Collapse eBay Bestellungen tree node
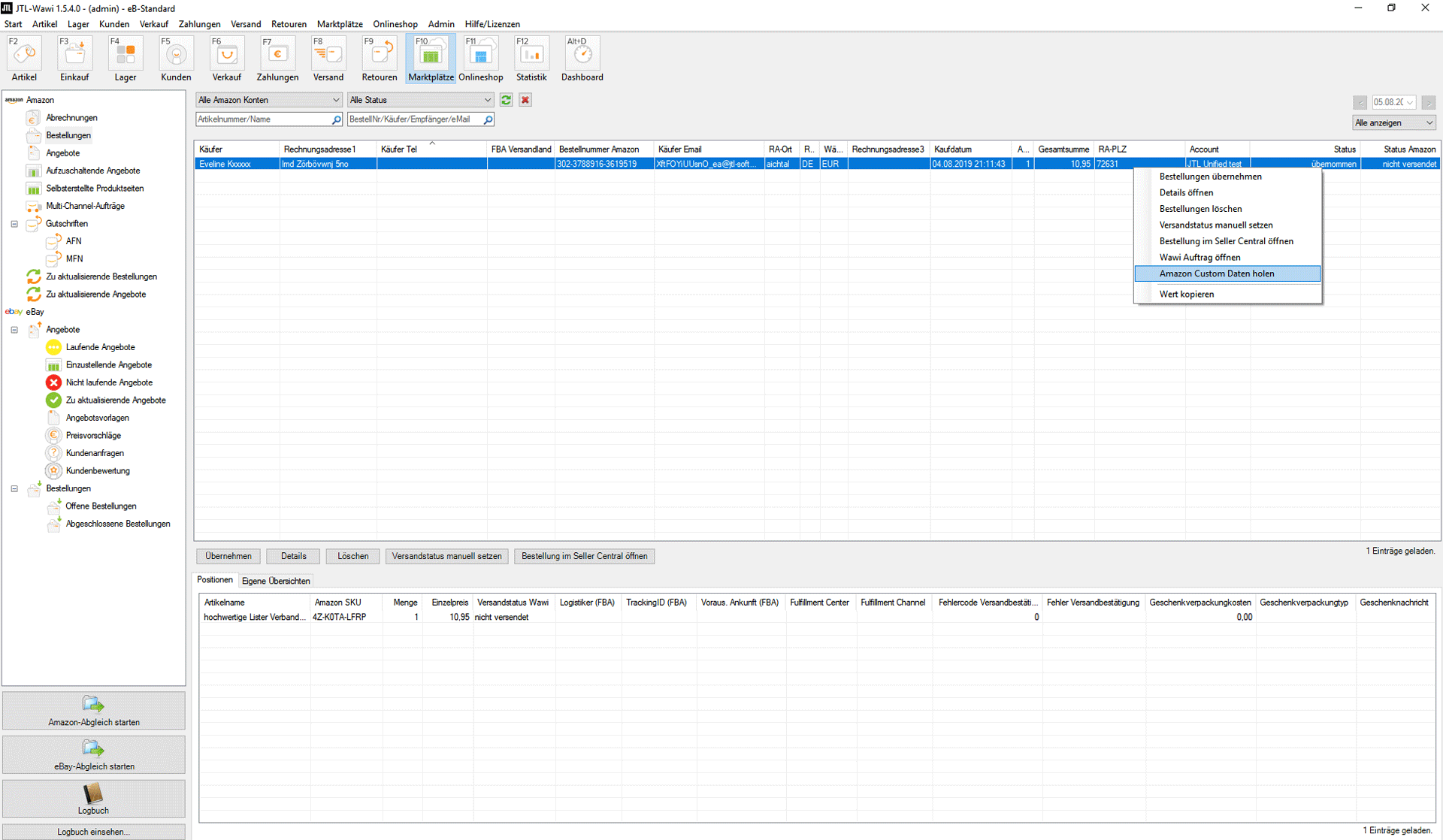The height and width of the screenshot is (840, 1443). tap(14, 488)
